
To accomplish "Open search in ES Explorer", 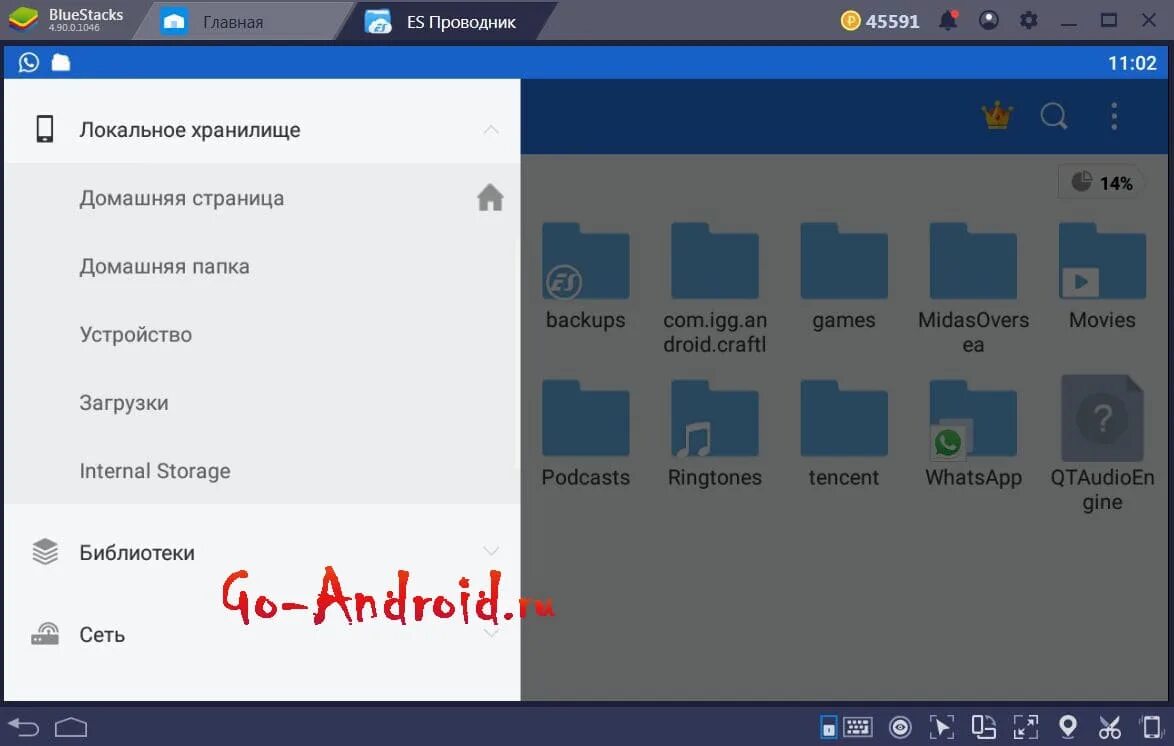I will [x=1054, y=116].
